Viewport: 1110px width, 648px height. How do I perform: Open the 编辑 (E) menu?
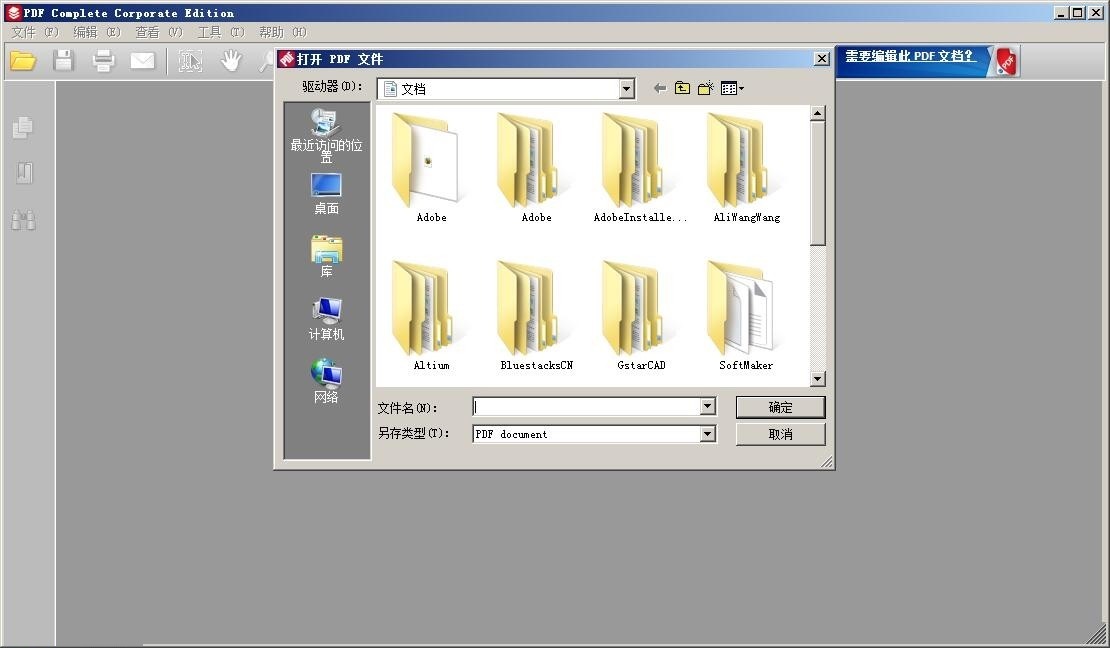(x=97, y=32)
